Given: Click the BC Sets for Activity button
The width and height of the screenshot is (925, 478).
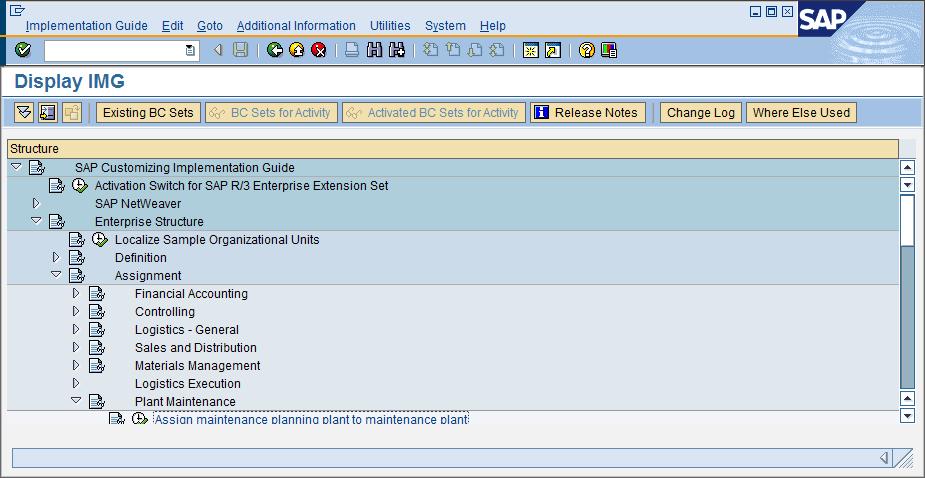Looking at the screenshot, I should 271,113.
